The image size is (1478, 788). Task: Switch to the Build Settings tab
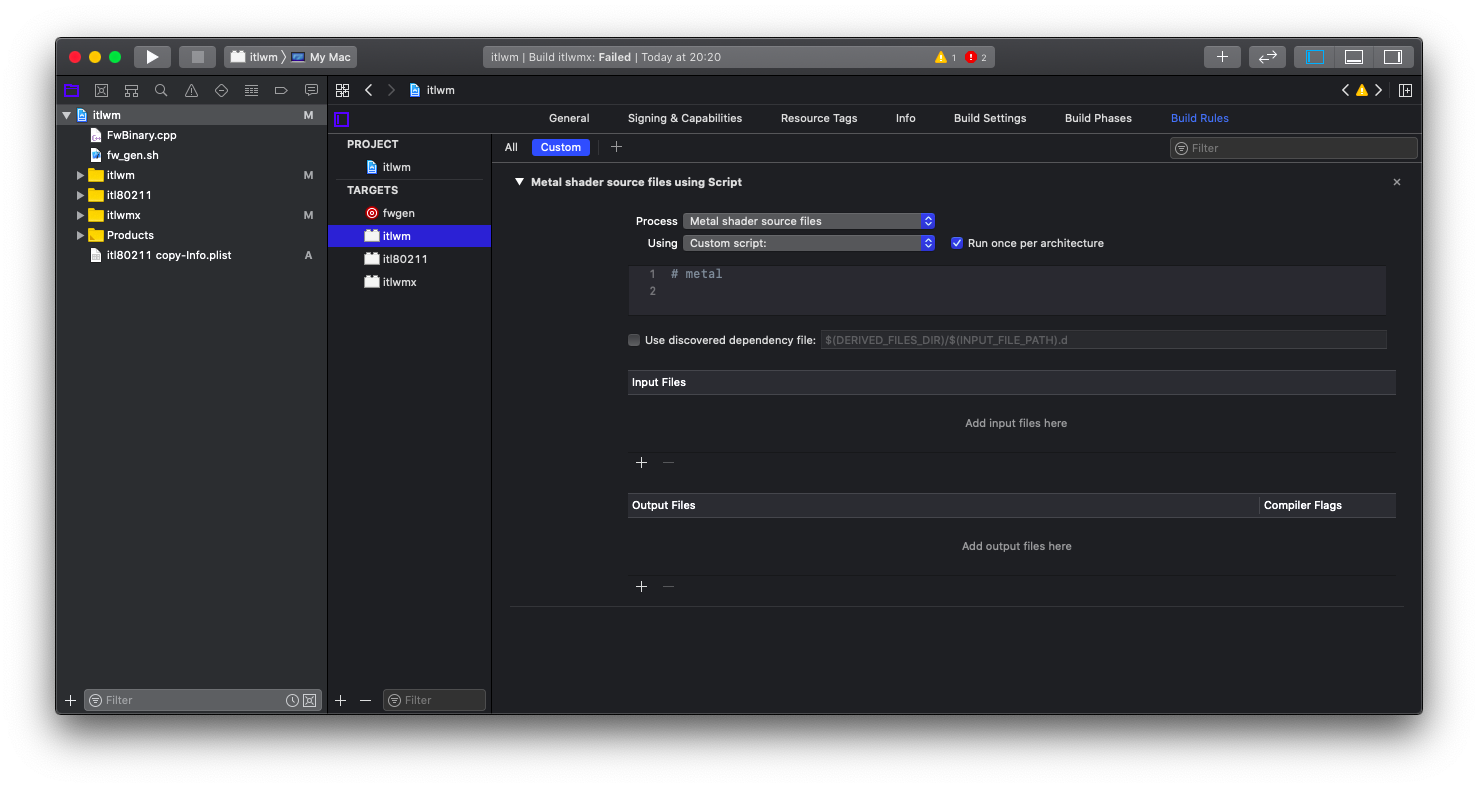tap(989, 118)
